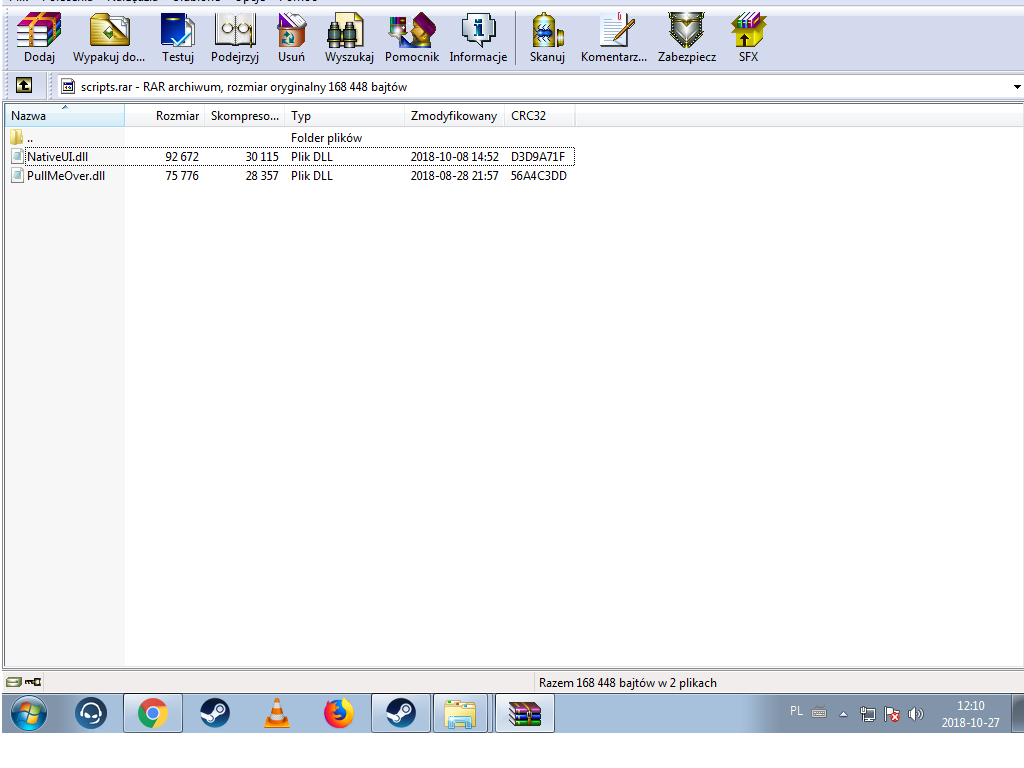The image size is (1024, 768).
Task: Click the Zabezpiecz protect icon
Action: click(686, 38)
